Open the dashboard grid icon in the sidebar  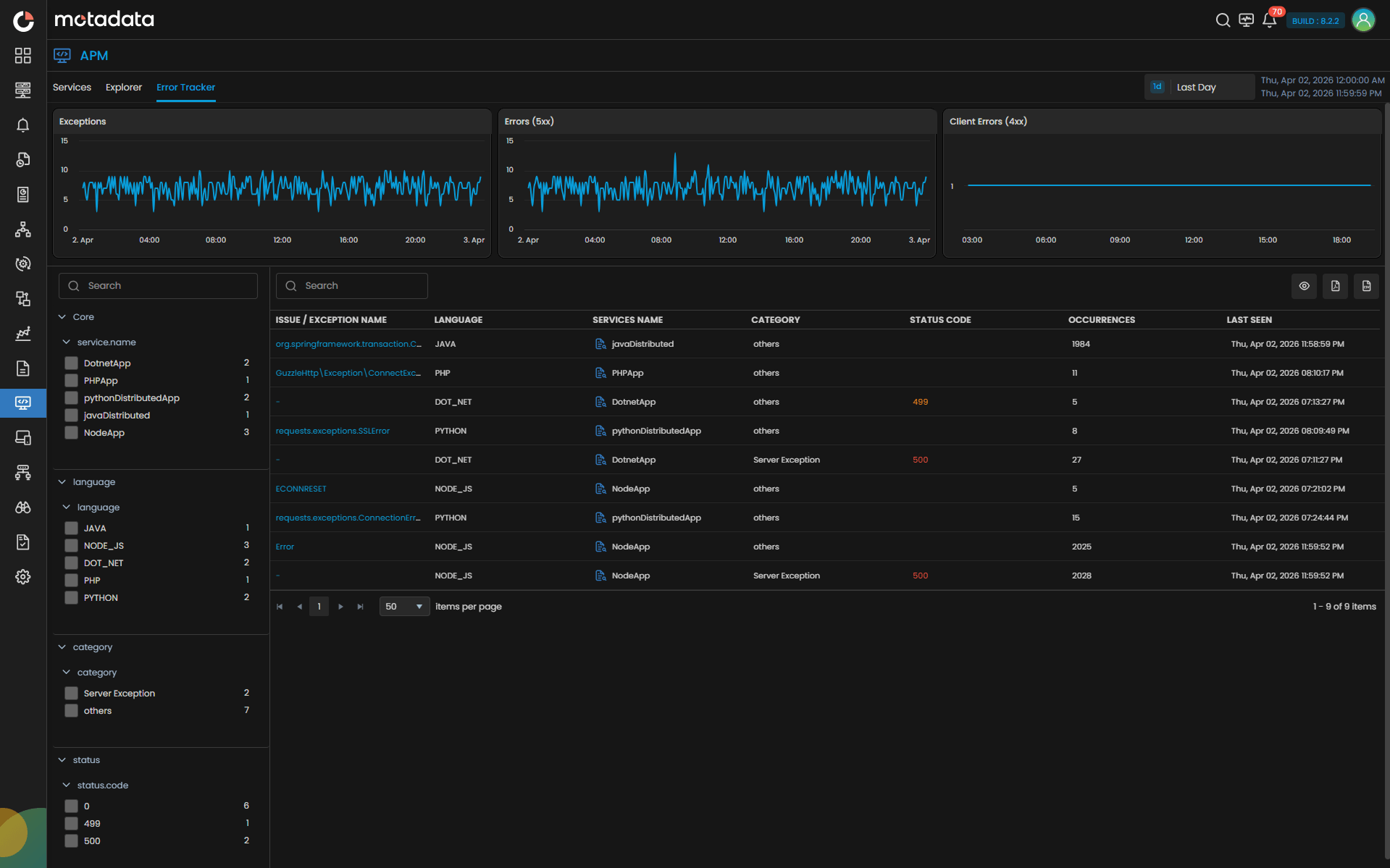pyautogui.click(x=23, y=56)
